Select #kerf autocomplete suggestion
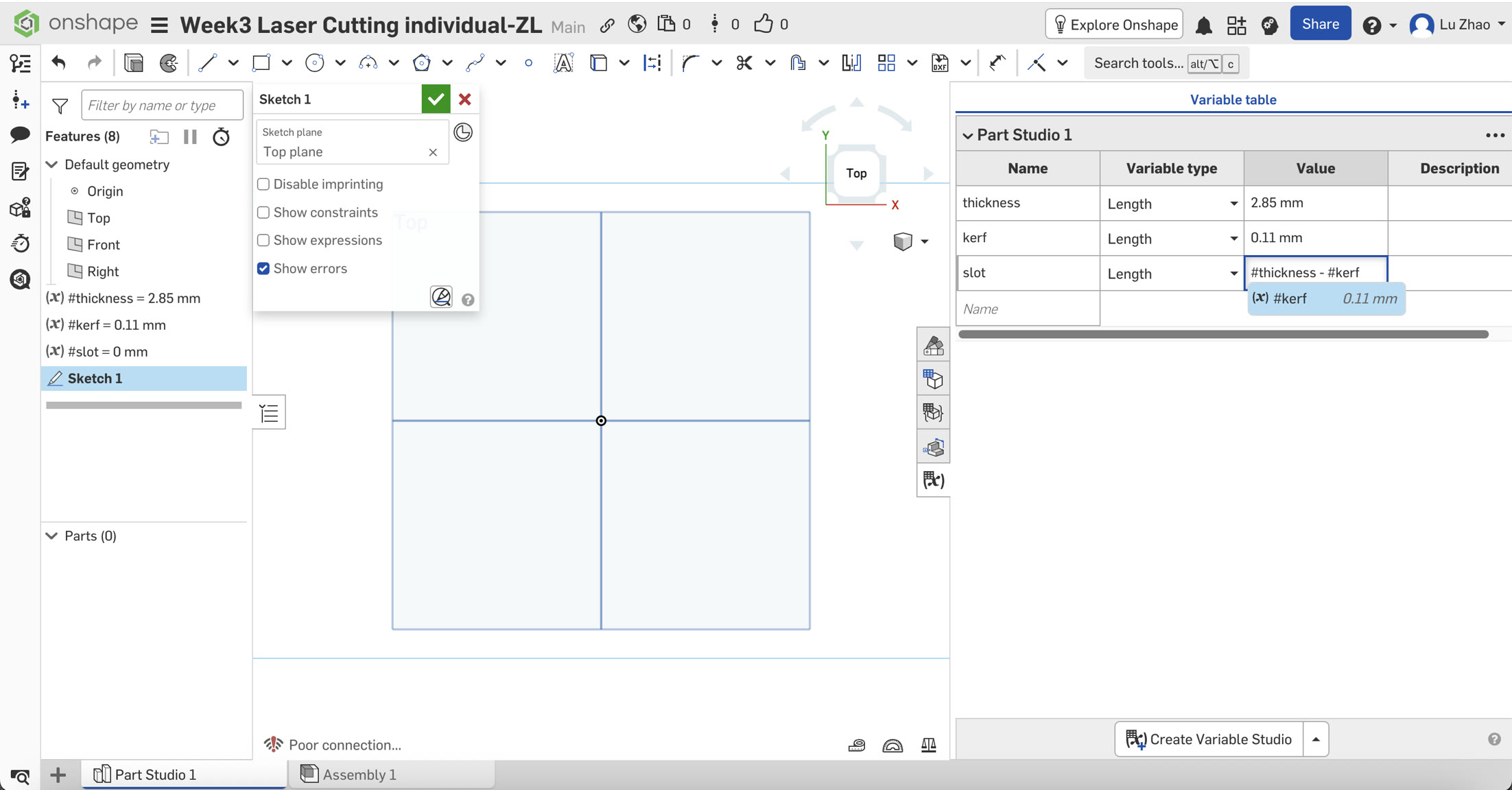This screenshot has height=790, width=1512. coord(1325,298)
